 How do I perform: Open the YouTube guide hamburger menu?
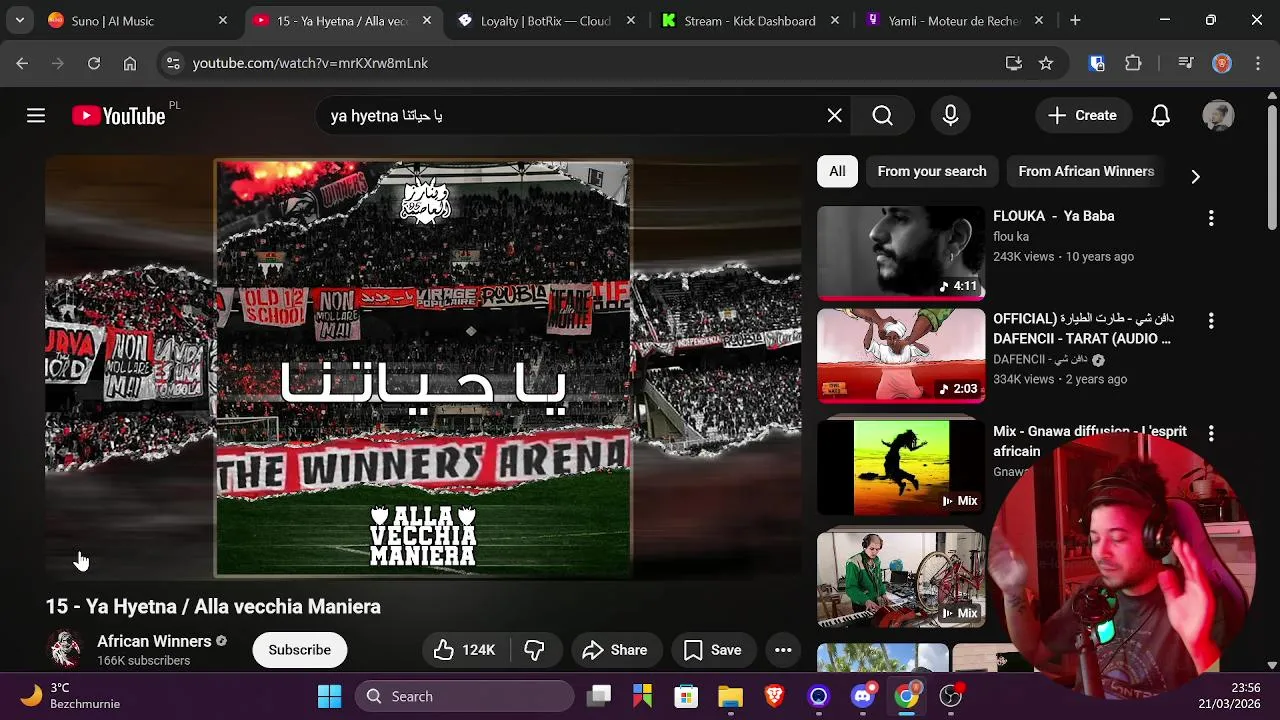[36, 116]
